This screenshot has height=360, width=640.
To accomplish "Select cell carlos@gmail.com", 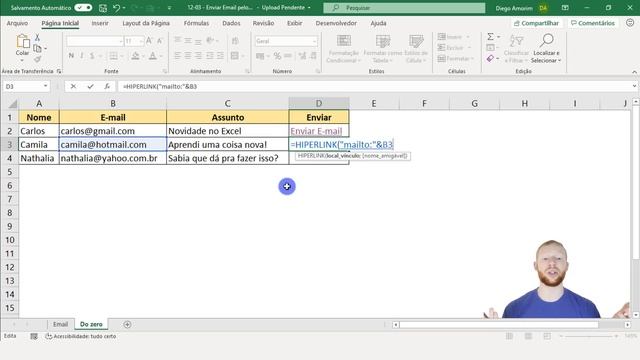I will [113, 131].
